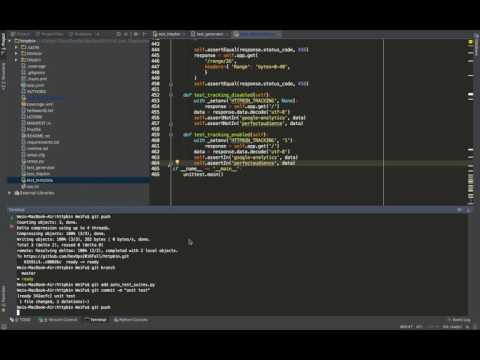This screenshot has height=360, width=480.
Task: Click the yellow inspection indicator above editor scrollbar
Action: (470, 42)
